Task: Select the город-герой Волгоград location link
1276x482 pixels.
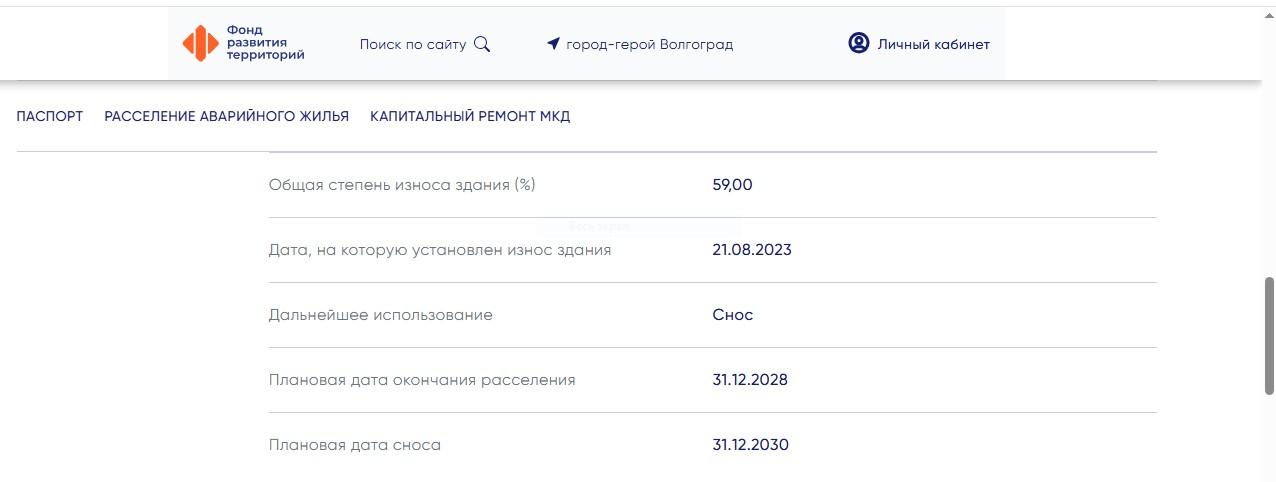Action: [649, 44]
